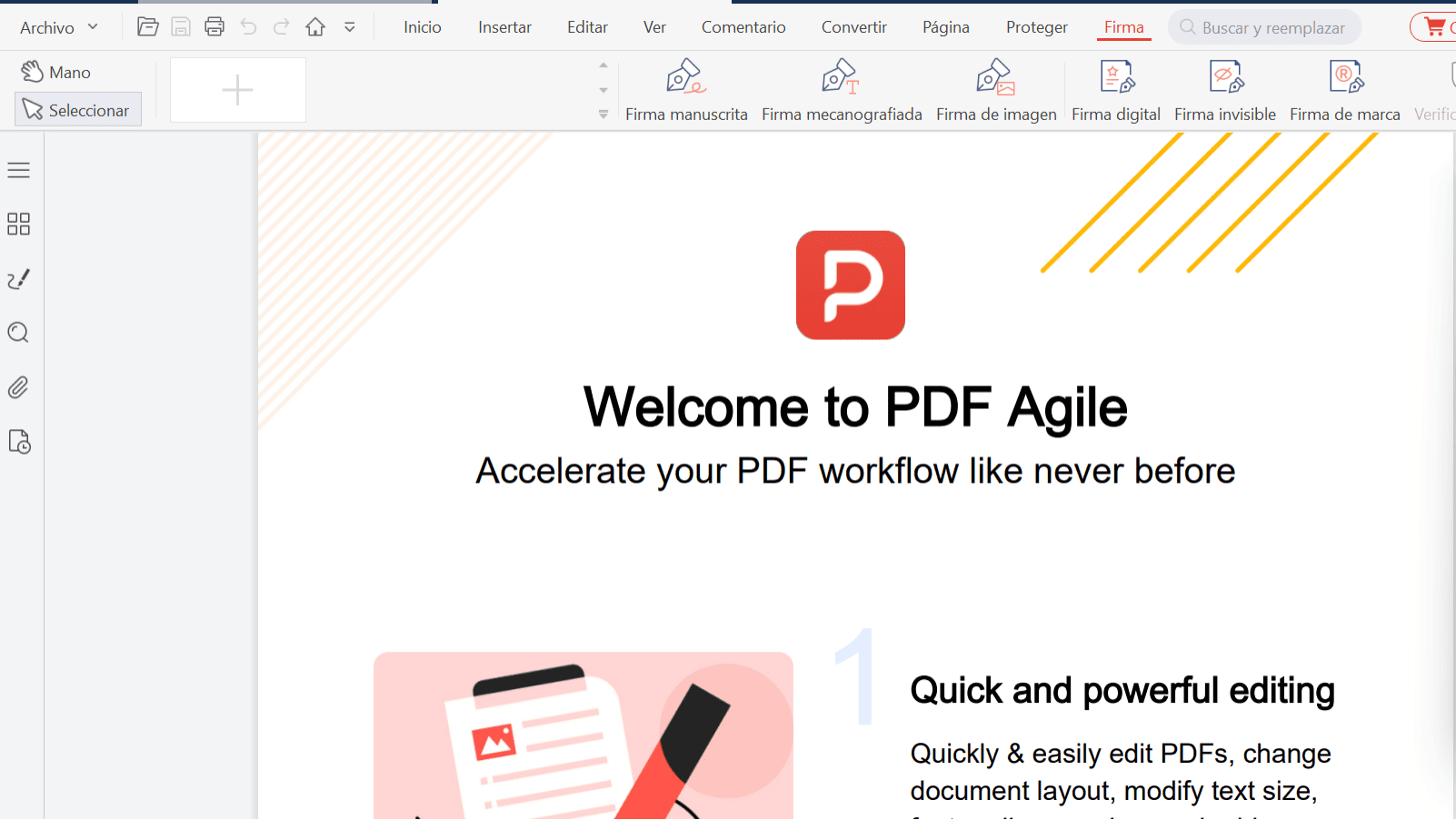Viewport: 1456px width, 820px height.
Task: Open the document history panel icon
Action: coord(19,442)
